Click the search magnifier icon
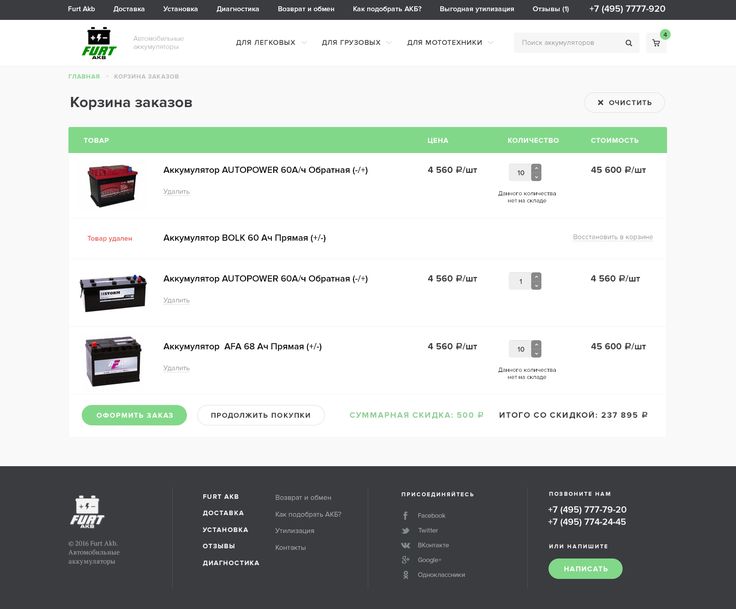Image resolution: width=736 pixels, height=609 pixels. click(628, 43)
